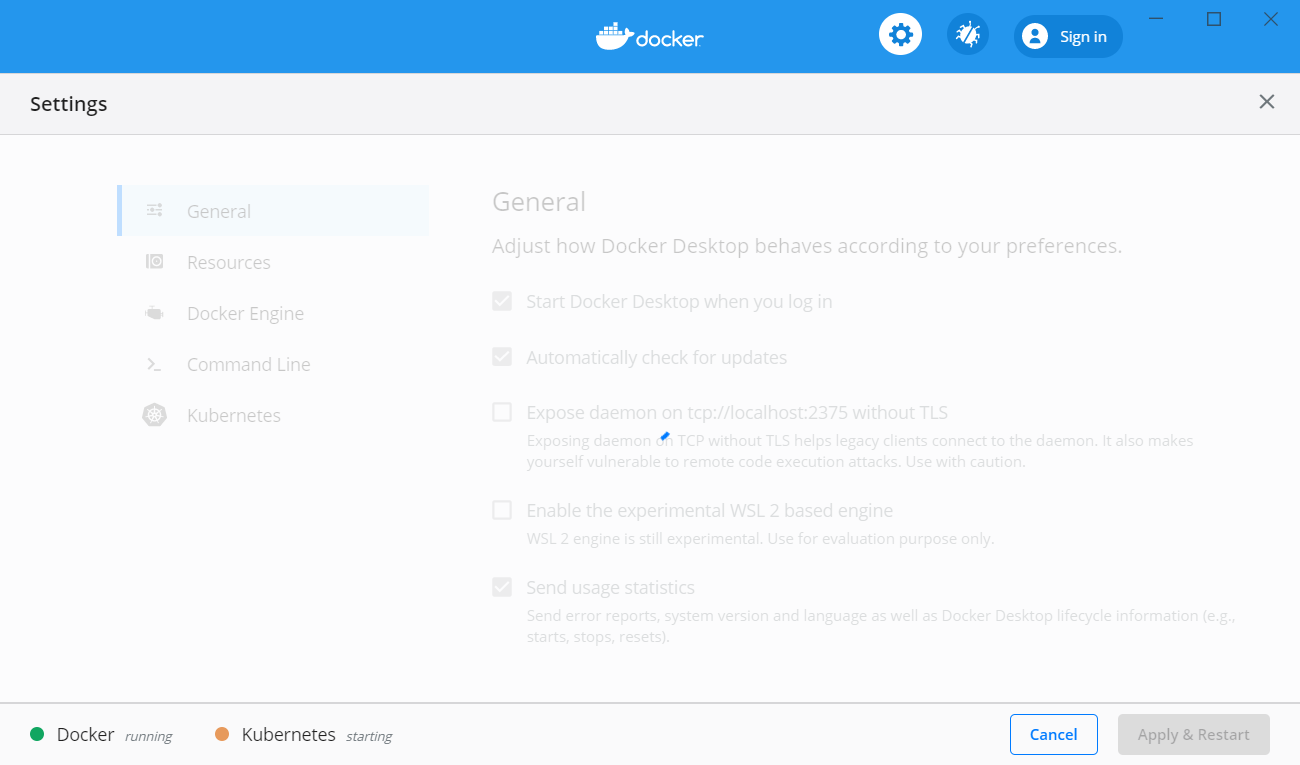The height and width of the screenshot is (765, 1300).
Task: Enable the experimental WSL 2 based engine
Action: (502, 510)
